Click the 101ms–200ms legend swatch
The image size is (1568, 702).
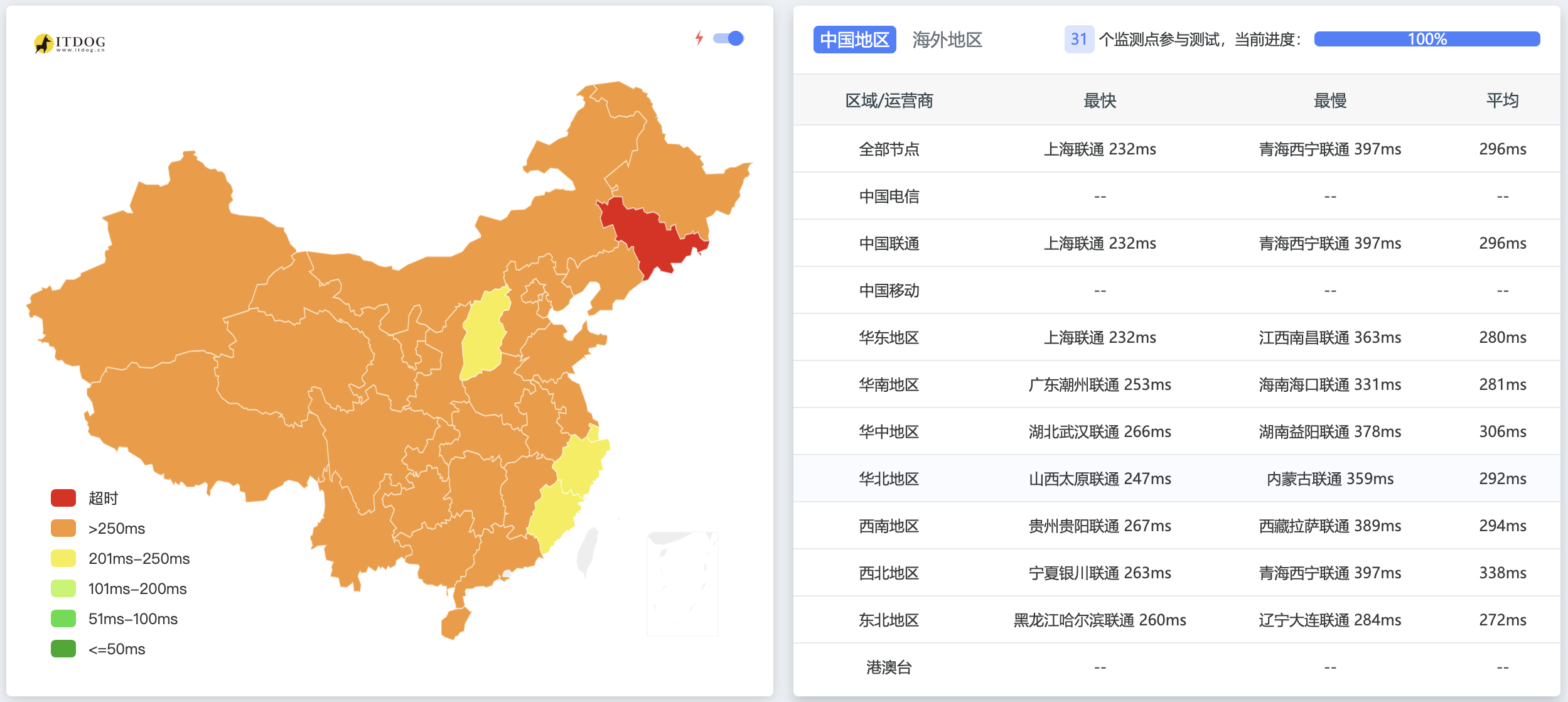[63, 588]
